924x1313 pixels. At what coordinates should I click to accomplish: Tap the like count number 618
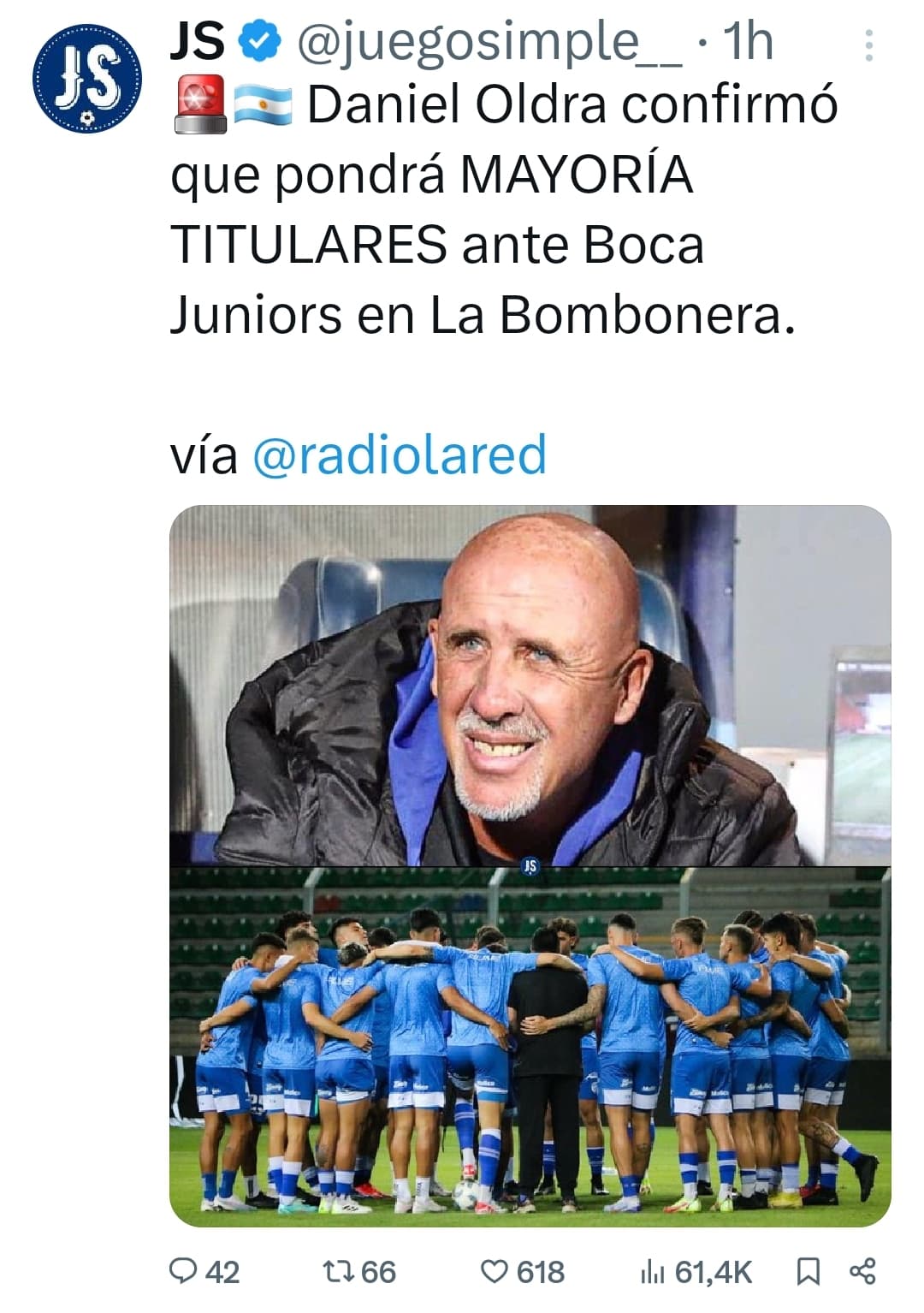click(541, 1272)
